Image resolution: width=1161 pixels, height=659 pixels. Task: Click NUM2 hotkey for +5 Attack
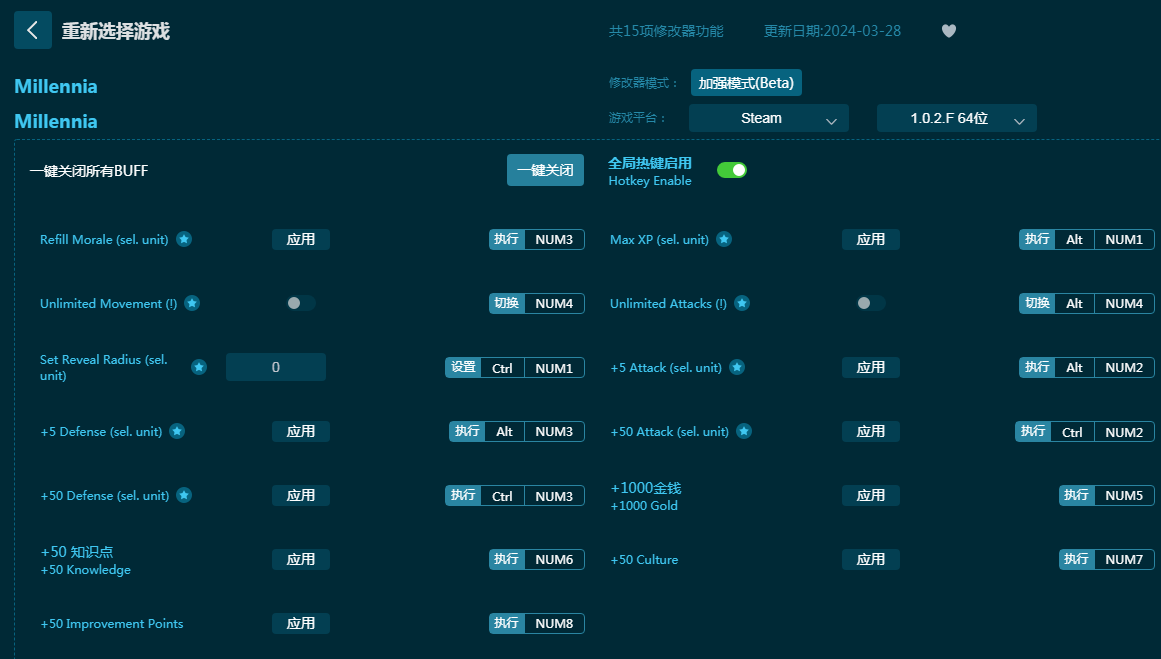point(1124,367)
